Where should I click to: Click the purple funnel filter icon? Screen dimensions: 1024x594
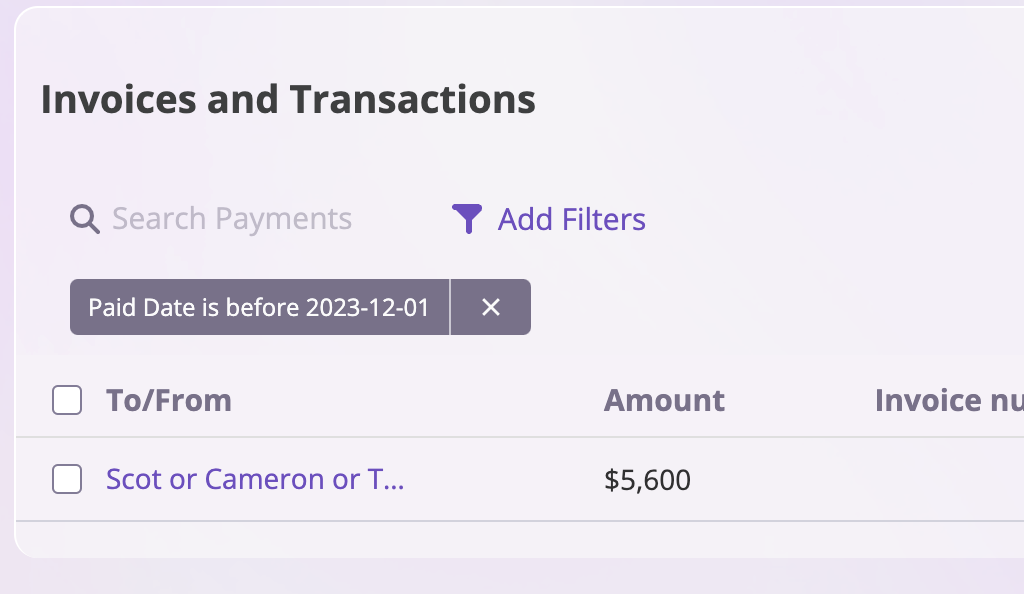tap(467, 219)
